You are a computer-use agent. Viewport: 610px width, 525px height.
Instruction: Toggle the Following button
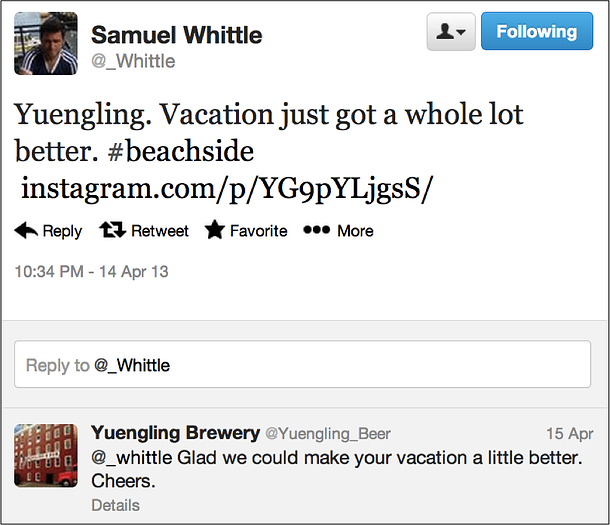[x=536, y=32]
